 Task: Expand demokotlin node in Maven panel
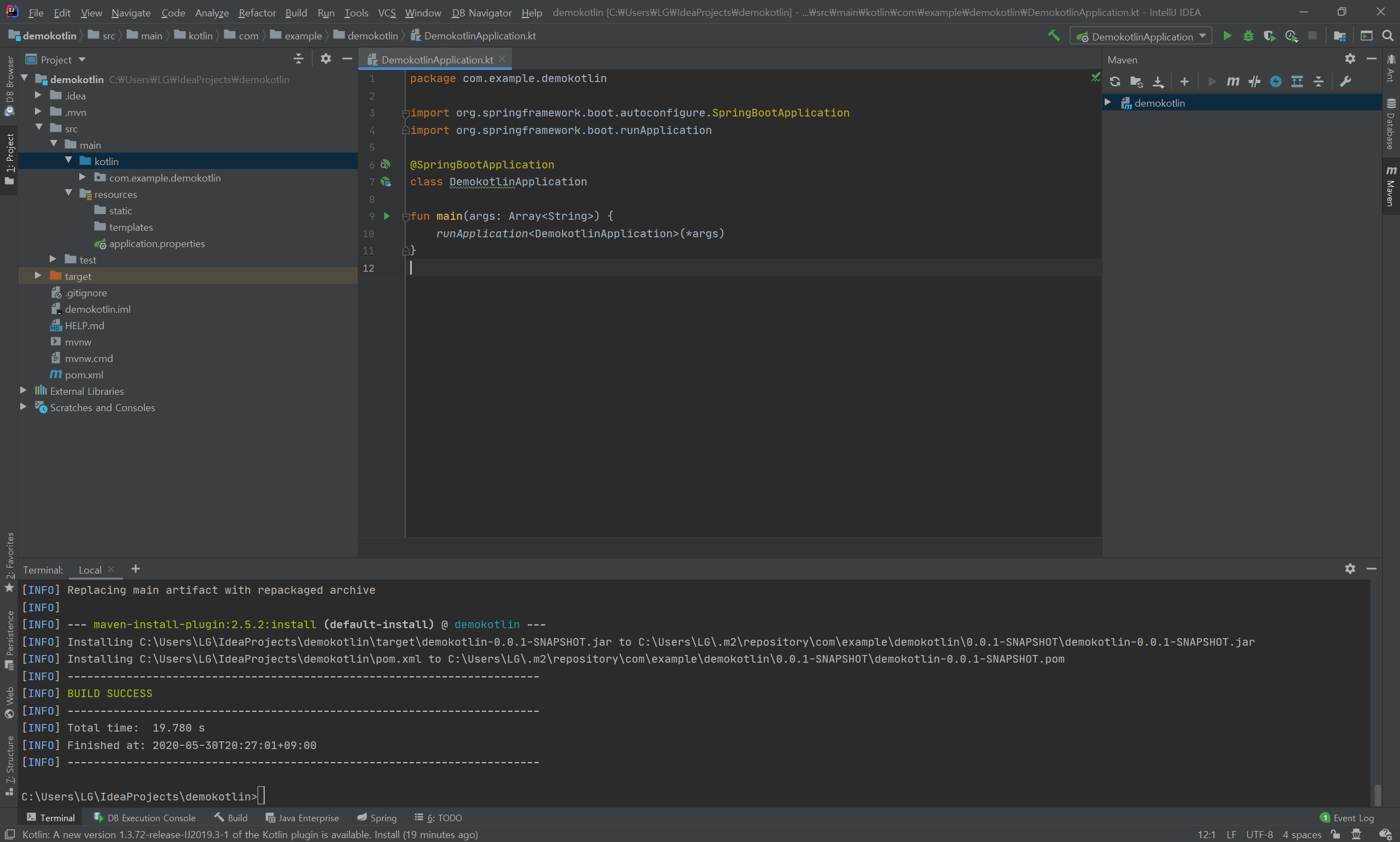1107,102
